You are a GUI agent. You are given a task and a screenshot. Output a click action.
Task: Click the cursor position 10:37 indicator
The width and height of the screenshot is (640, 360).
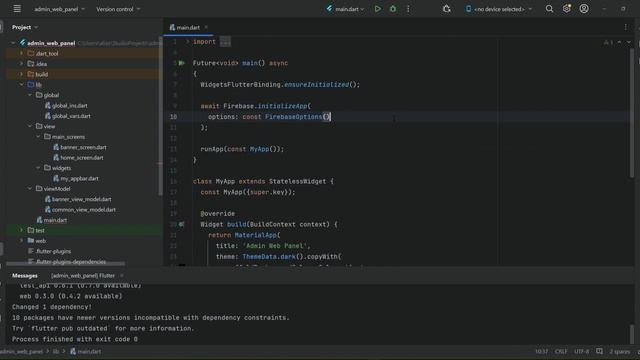pos(541,351)
